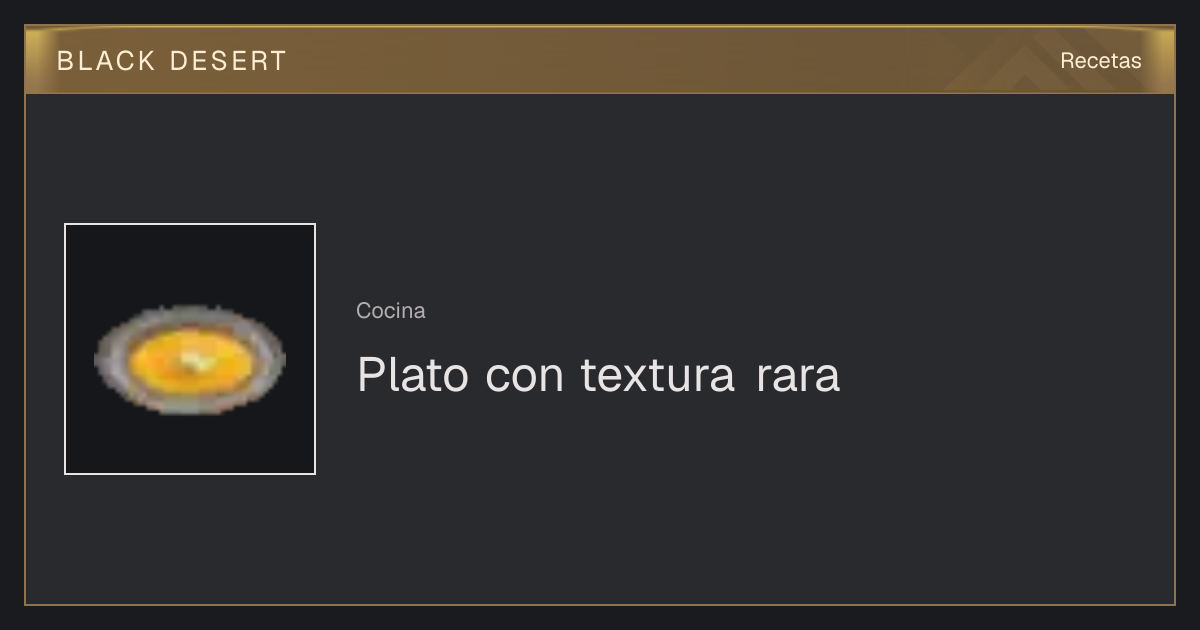This screenshot has height=630, width=1200.
Task: Click the BLACK DESERT header title
Action: point(171,61)
